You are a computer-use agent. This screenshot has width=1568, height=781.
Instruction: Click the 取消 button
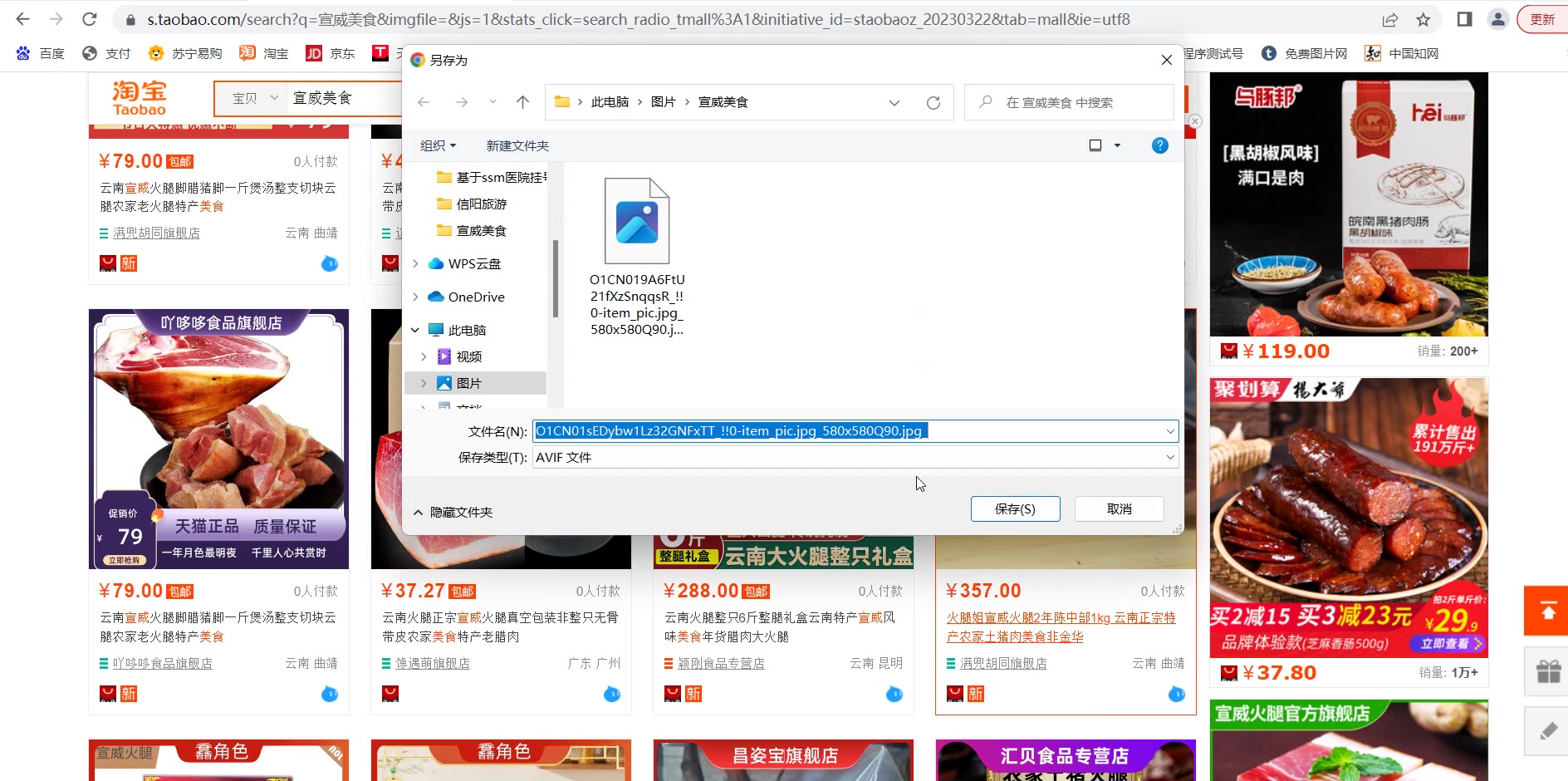[x=1119, y=508]
